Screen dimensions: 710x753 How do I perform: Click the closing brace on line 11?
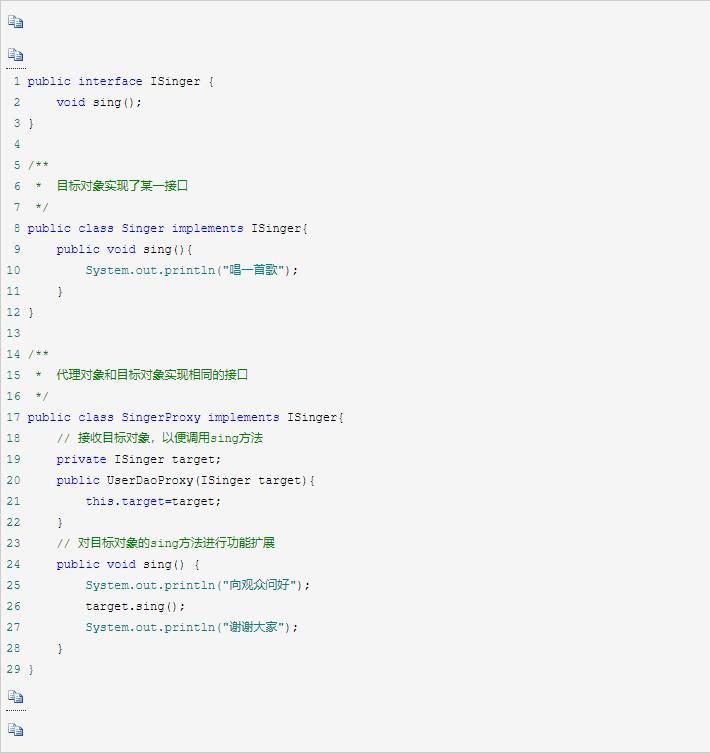60,291
